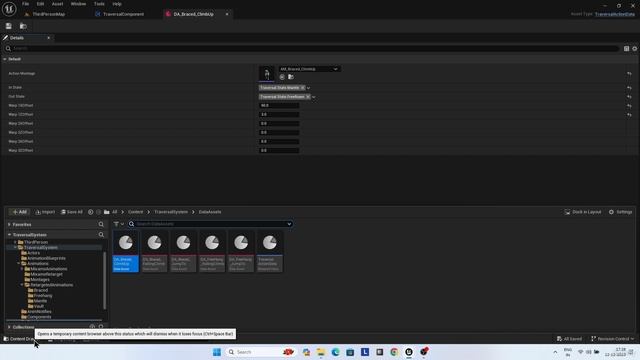Browse to the montage asset in Content Browser
Screen dimensions: 640x360
[291, 77]
